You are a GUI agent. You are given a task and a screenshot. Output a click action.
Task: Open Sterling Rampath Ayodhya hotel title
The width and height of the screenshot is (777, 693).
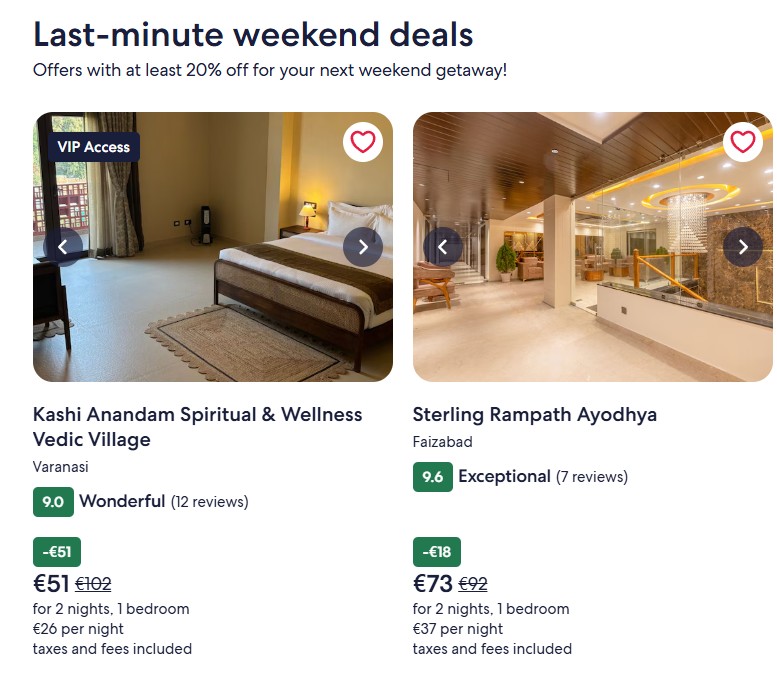535,415
